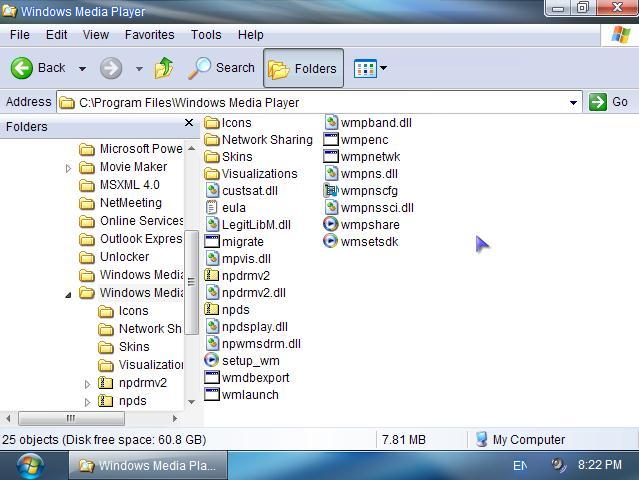Expand the Address bar dropdown
The width and height of the screenshot is (639, 480).
click(x=573, y=102)
